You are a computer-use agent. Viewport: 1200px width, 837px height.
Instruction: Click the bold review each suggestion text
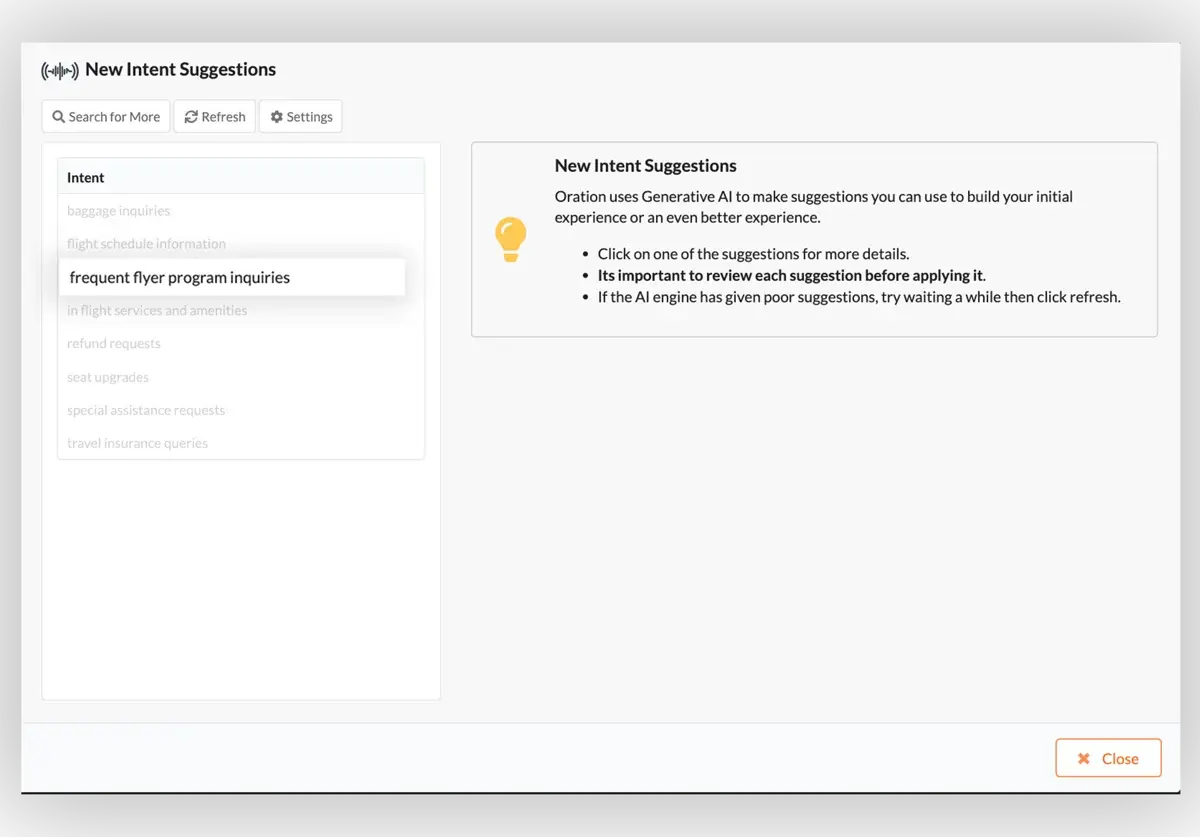pos(790,276)
